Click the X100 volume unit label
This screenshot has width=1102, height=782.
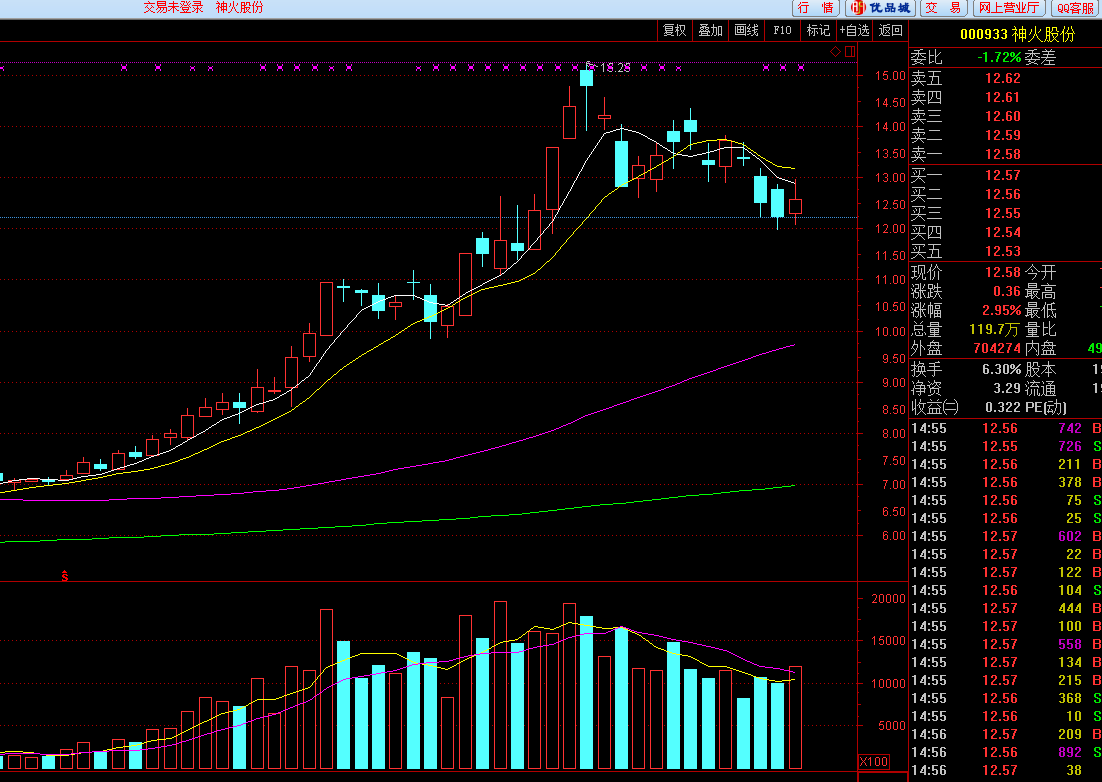coord(874,762)
